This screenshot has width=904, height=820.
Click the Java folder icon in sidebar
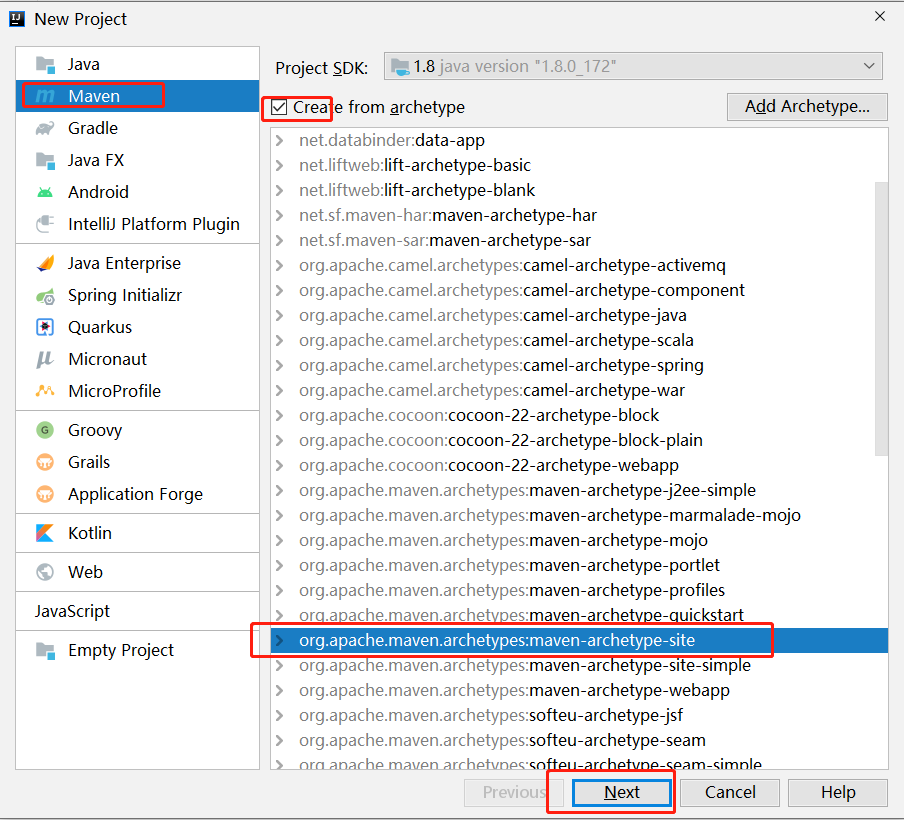(45, 65)
